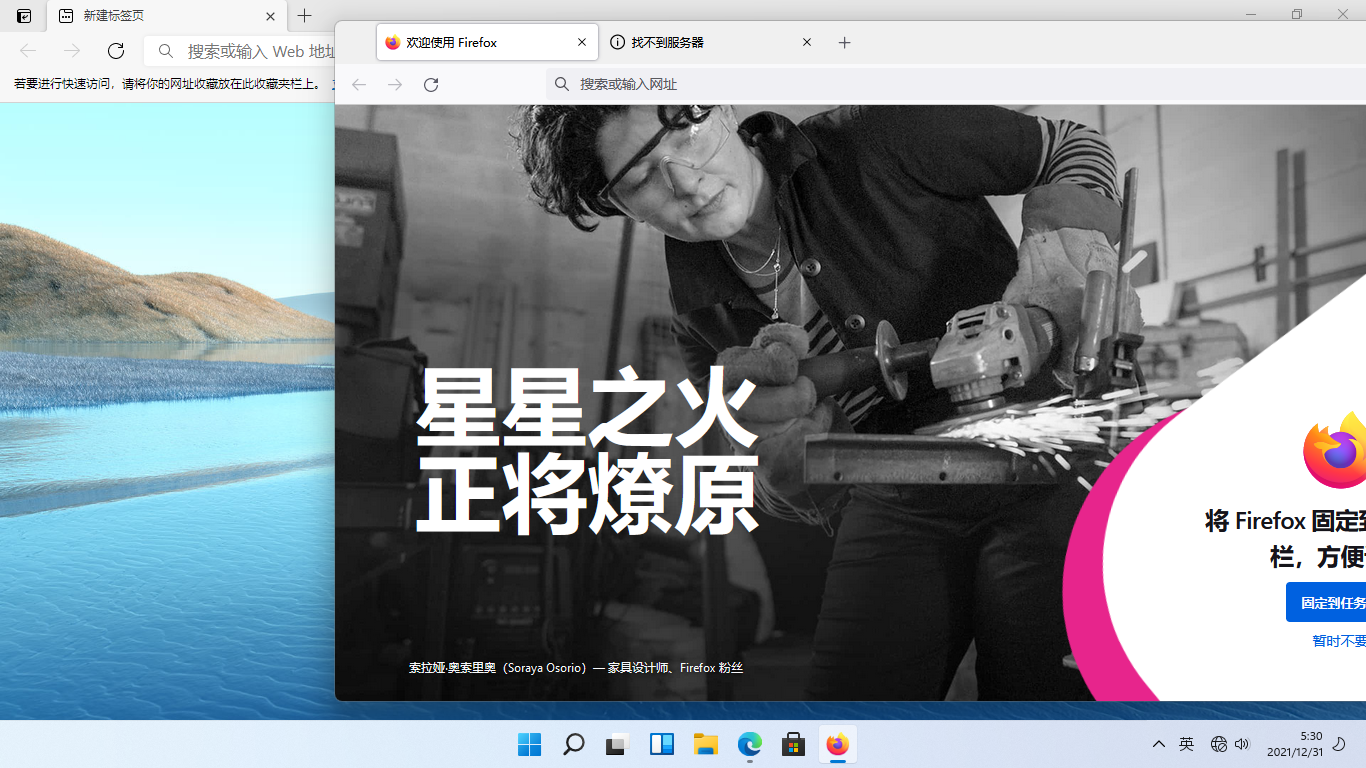Expand hidden system tray icons

[x=1158, y=744]
